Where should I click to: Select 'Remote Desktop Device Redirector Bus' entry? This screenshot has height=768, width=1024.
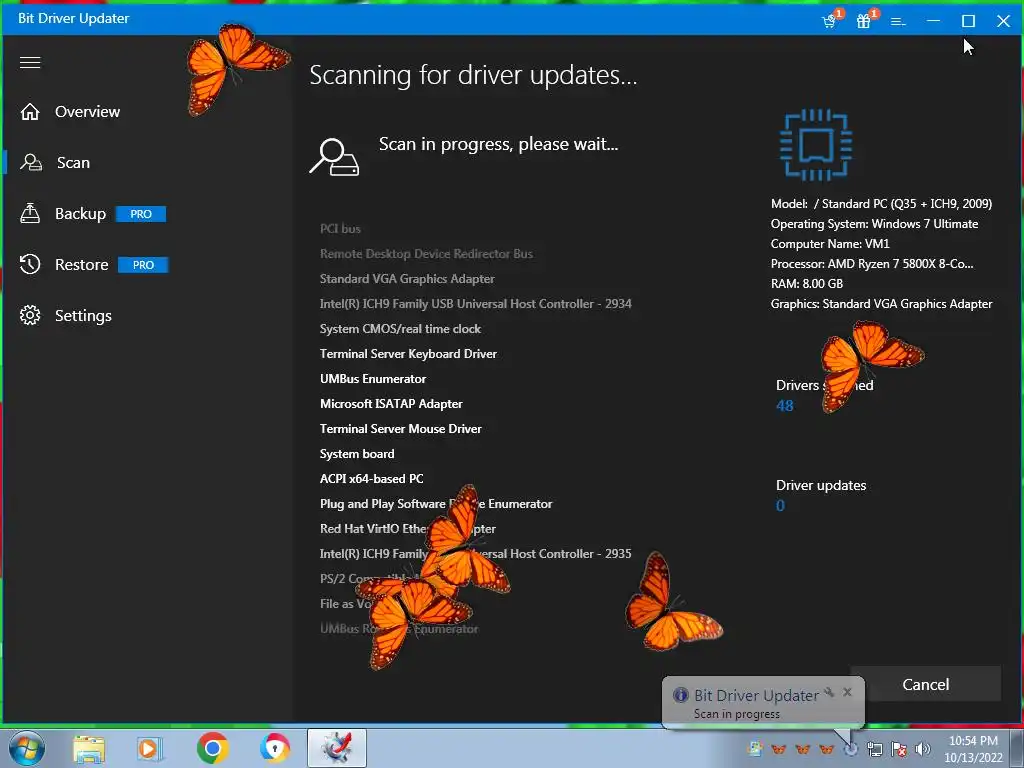click(426, 253)
